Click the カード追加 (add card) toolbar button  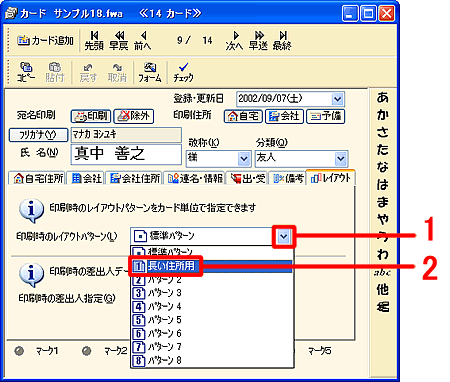point(45,41)
